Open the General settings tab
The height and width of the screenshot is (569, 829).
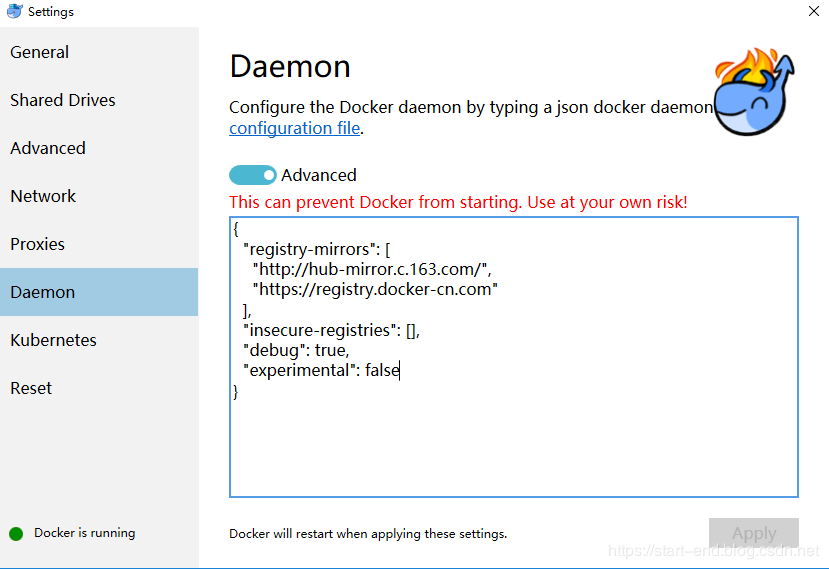[40, 52]
